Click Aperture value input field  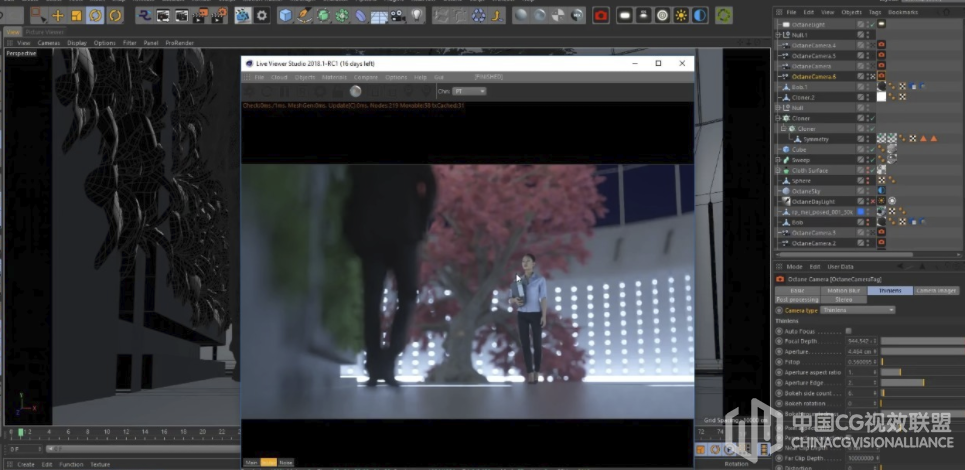(859, 351)
